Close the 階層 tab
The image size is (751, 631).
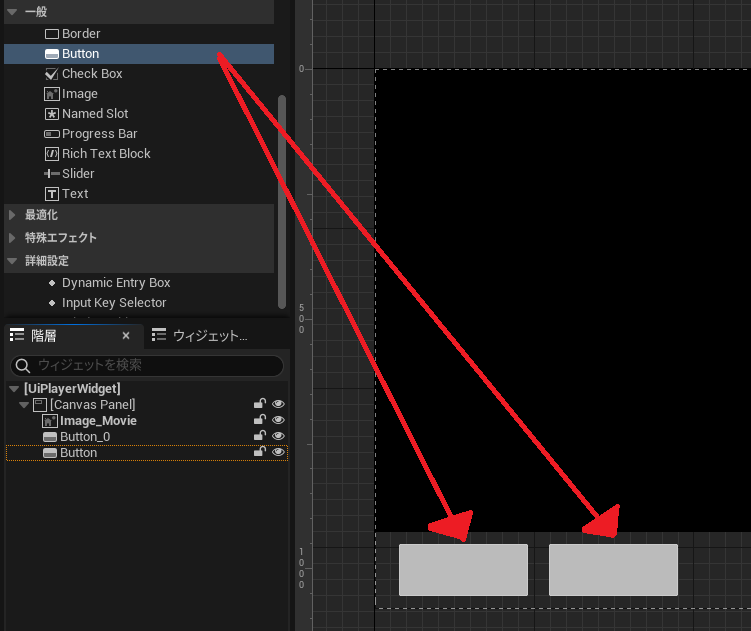coord(126,335)
